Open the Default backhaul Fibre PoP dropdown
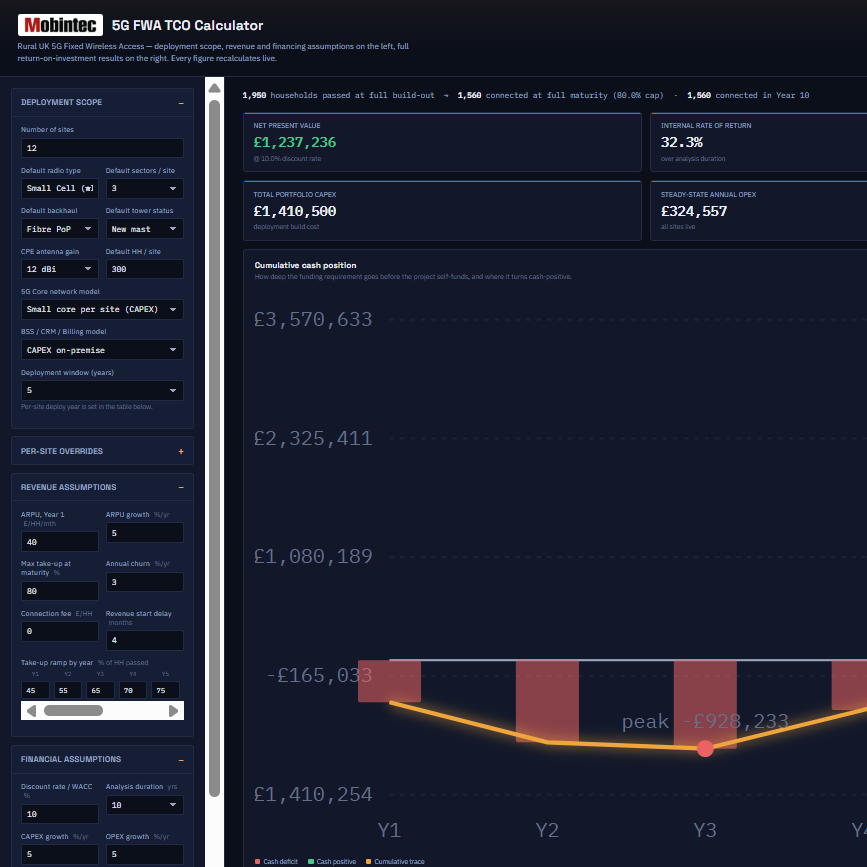 pyautogui.click(x=60, y=229)
